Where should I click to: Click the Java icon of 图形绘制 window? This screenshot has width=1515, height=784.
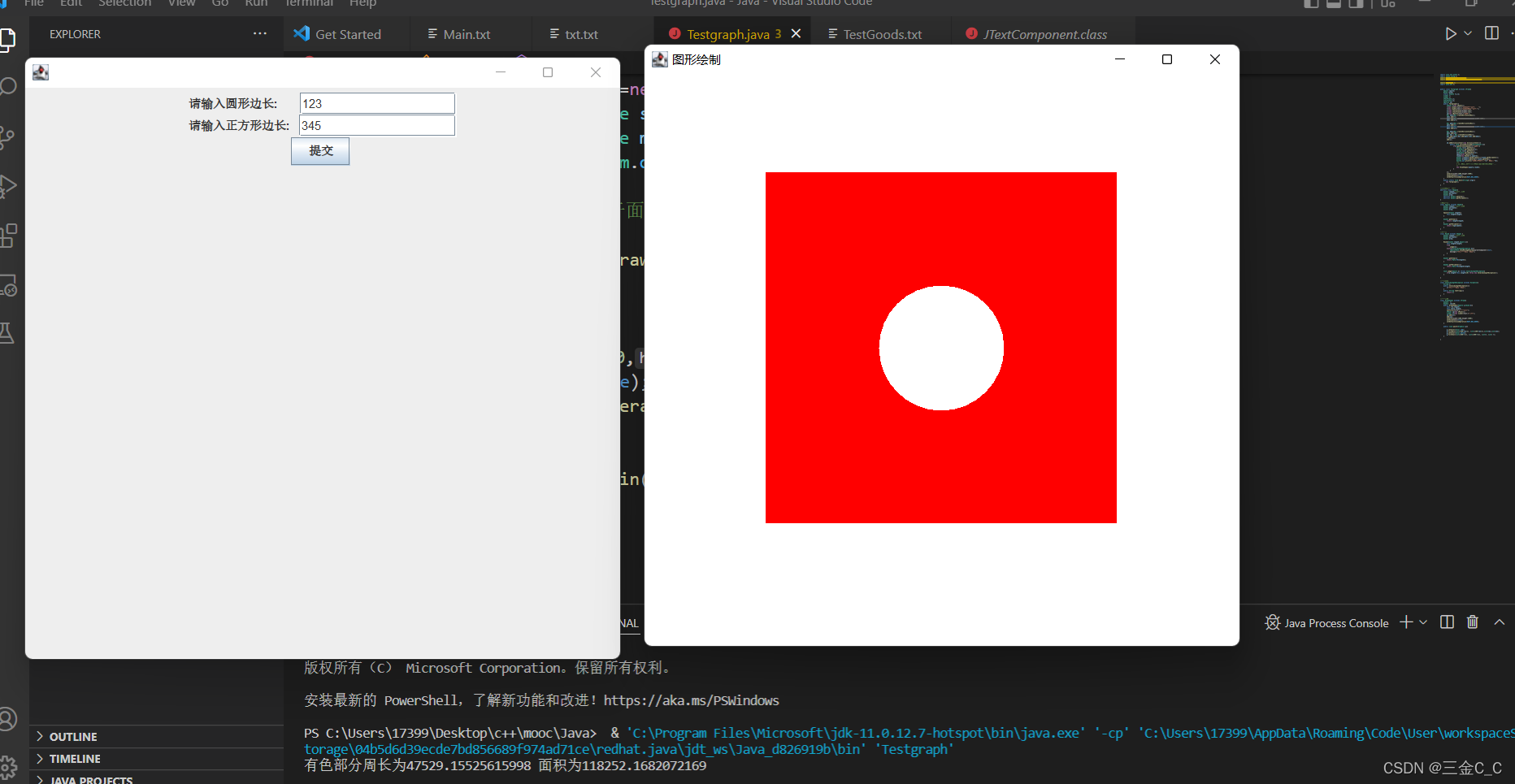[660, 59]
